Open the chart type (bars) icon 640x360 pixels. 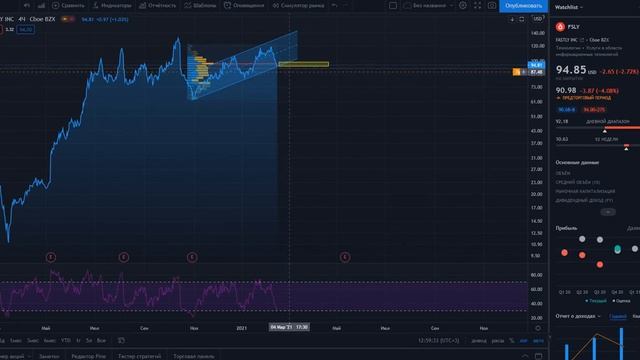pos(41,5)
